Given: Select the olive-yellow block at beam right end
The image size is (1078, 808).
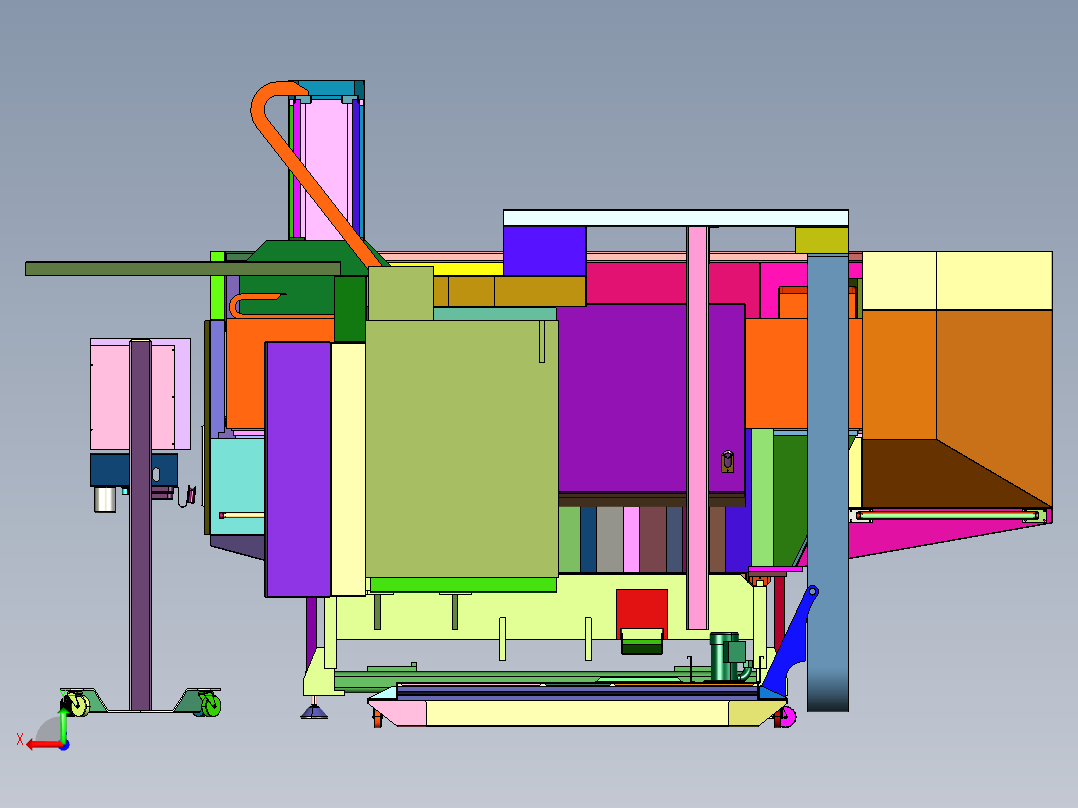Looking at the screenshot, I should coord(822,241).
